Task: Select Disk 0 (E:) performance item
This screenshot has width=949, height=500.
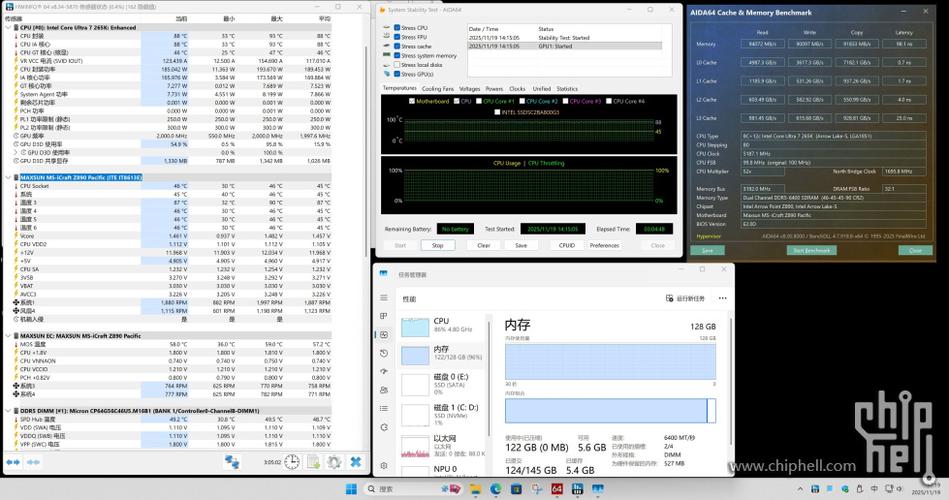Action: point(442,384)
